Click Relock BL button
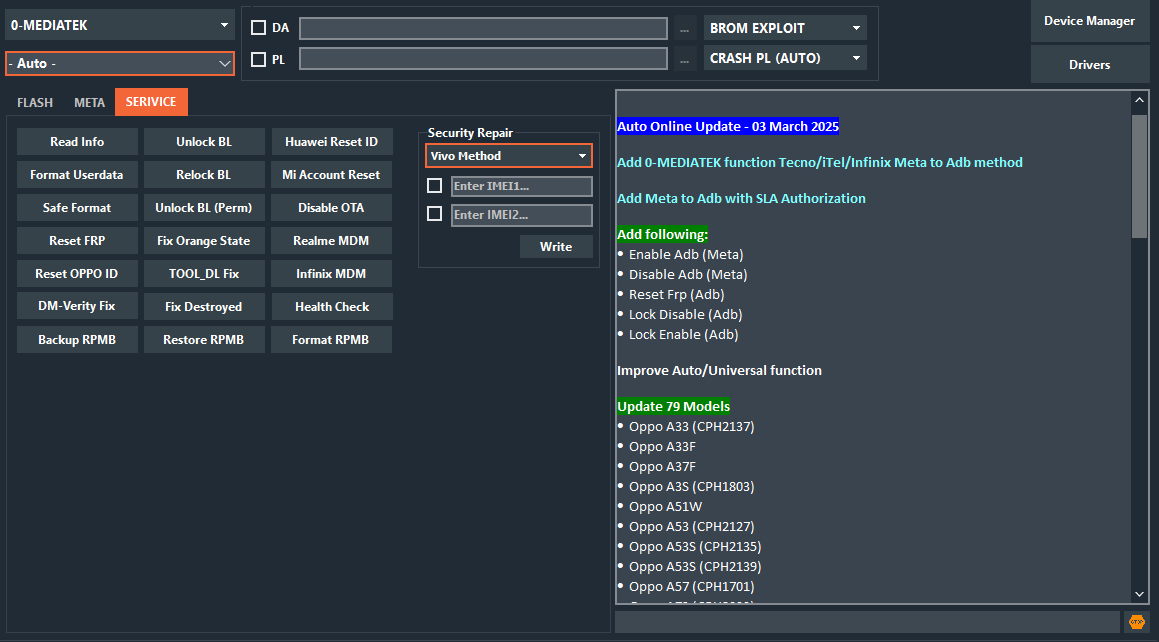This screenshot has width=1159, height=642. 204,175
